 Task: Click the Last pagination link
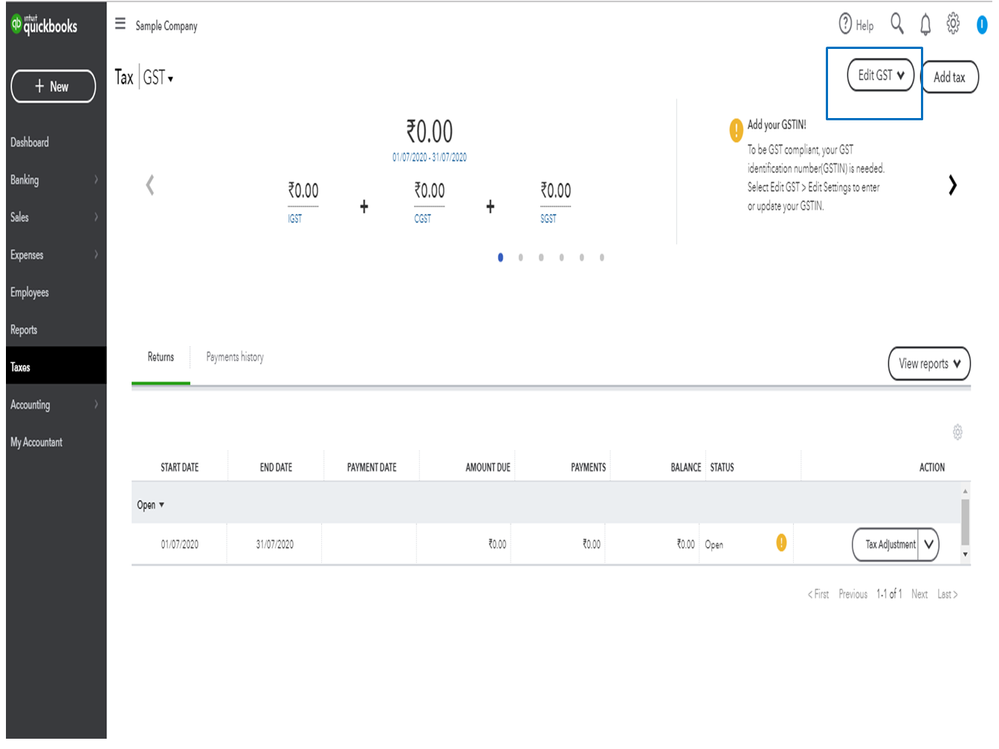coord(947,594)
